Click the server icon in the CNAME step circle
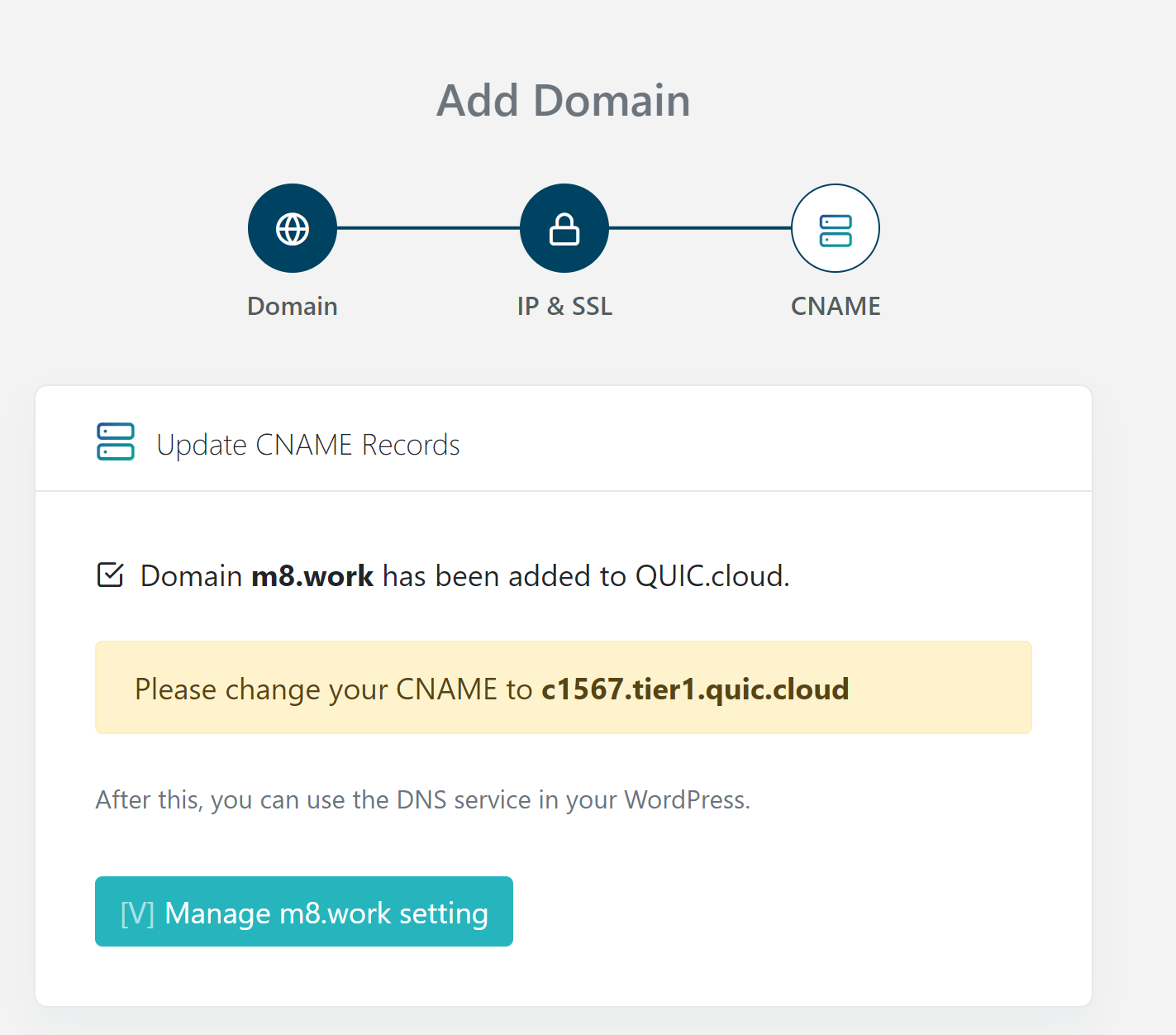The image size is (1176, 1035). tap(836, 229)
